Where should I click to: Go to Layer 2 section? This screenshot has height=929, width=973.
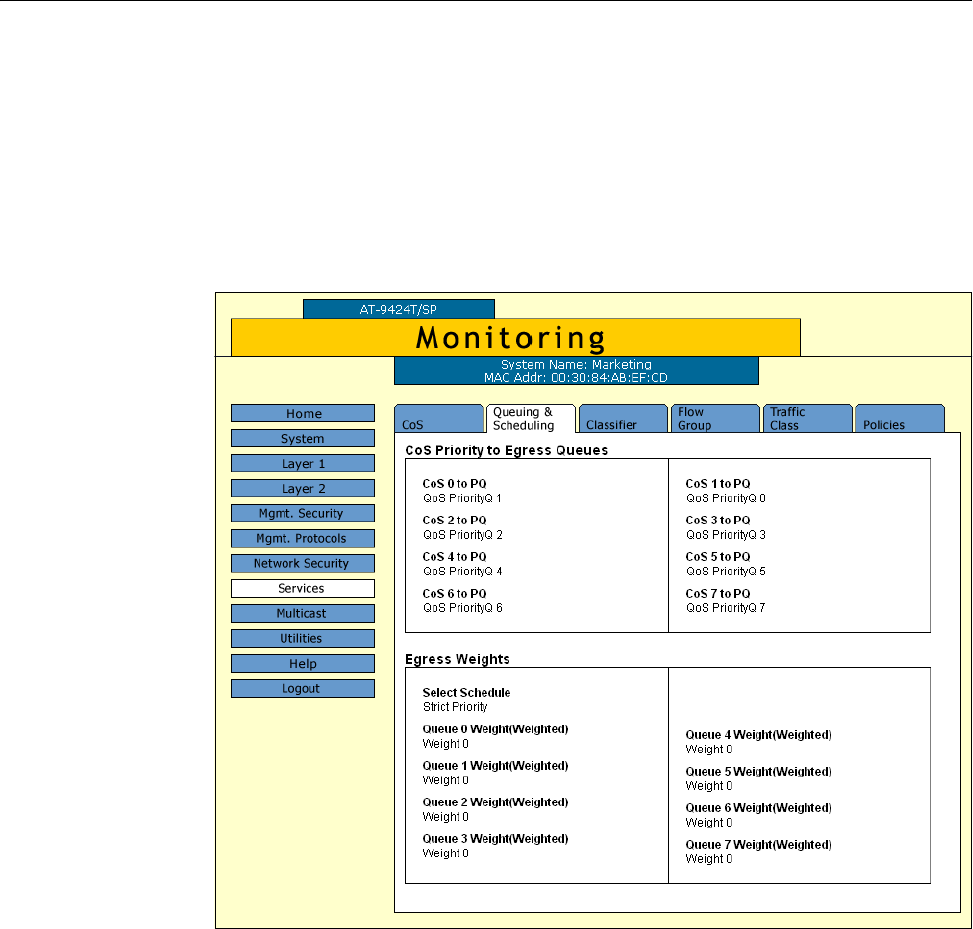(303, 488)
